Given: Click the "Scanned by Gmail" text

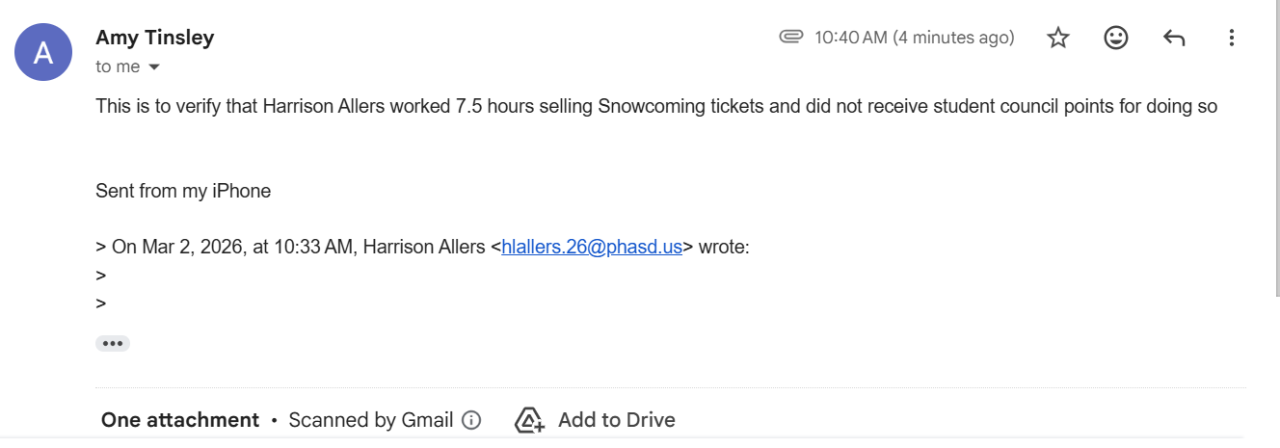Looking at the screenshot, I should [x=371, y=420].
